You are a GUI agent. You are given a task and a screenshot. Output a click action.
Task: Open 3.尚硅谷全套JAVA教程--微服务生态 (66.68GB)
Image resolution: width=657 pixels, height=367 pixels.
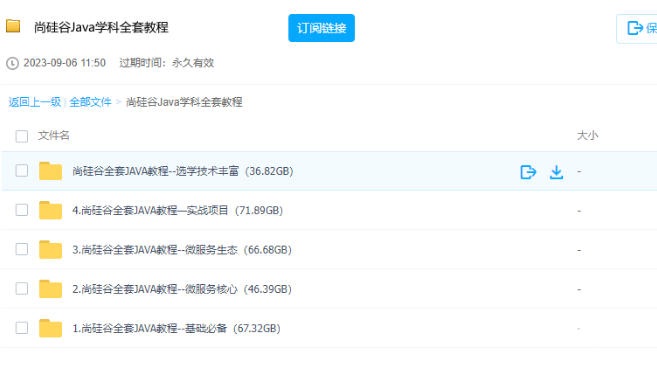click(x=182, y=250)
